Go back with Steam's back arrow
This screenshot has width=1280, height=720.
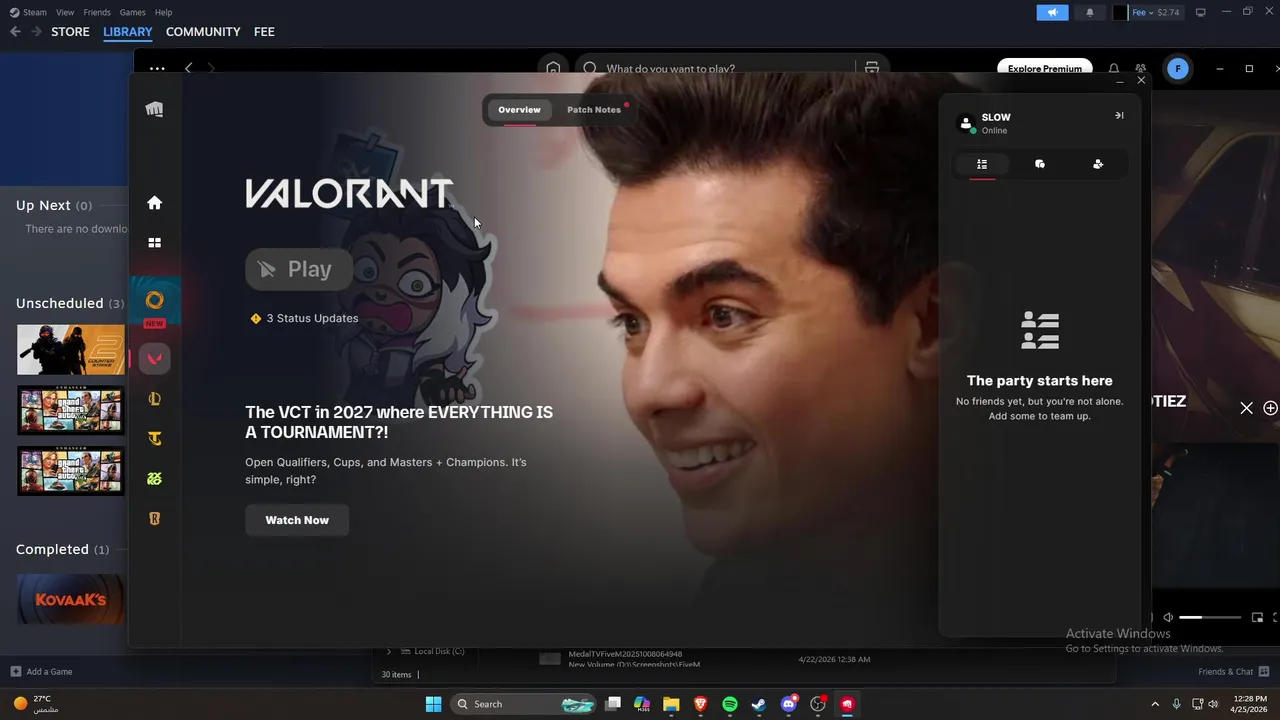[15, 32]
